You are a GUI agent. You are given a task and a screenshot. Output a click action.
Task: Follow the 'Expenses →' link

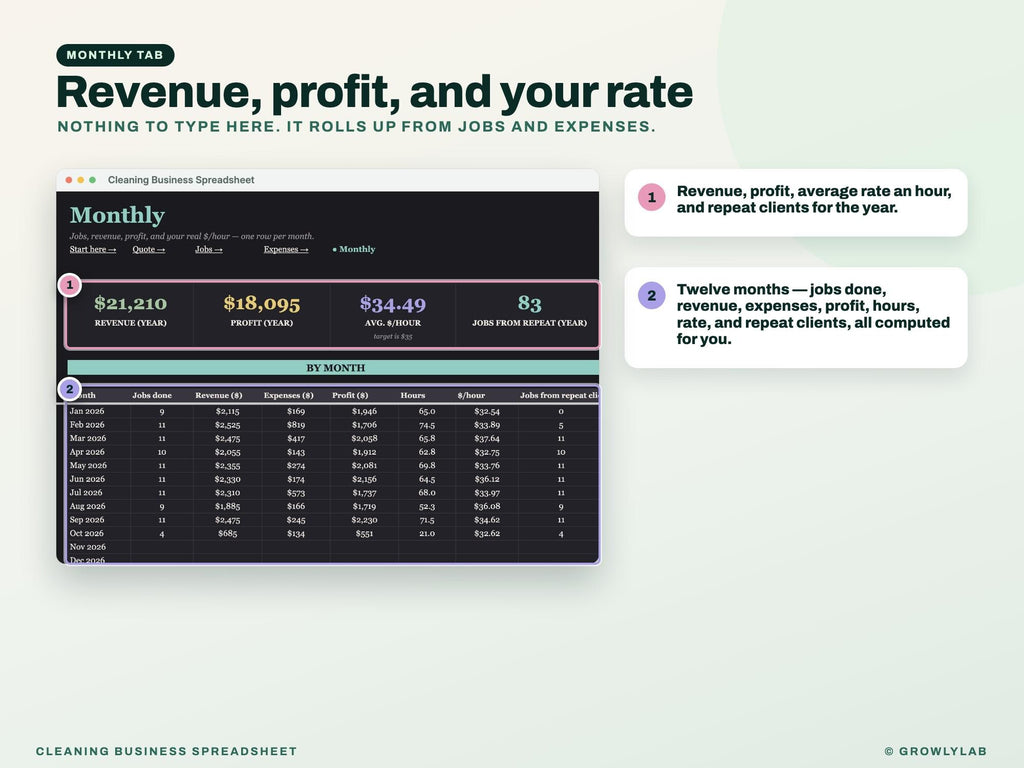pos(286,249)
